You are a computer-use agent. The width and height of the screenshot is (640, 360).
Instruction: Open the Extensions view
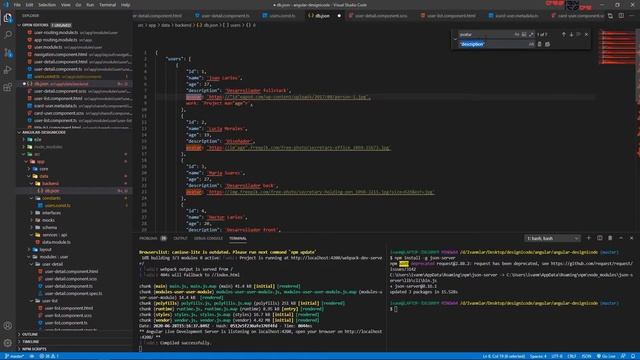[x=8, y=87]
